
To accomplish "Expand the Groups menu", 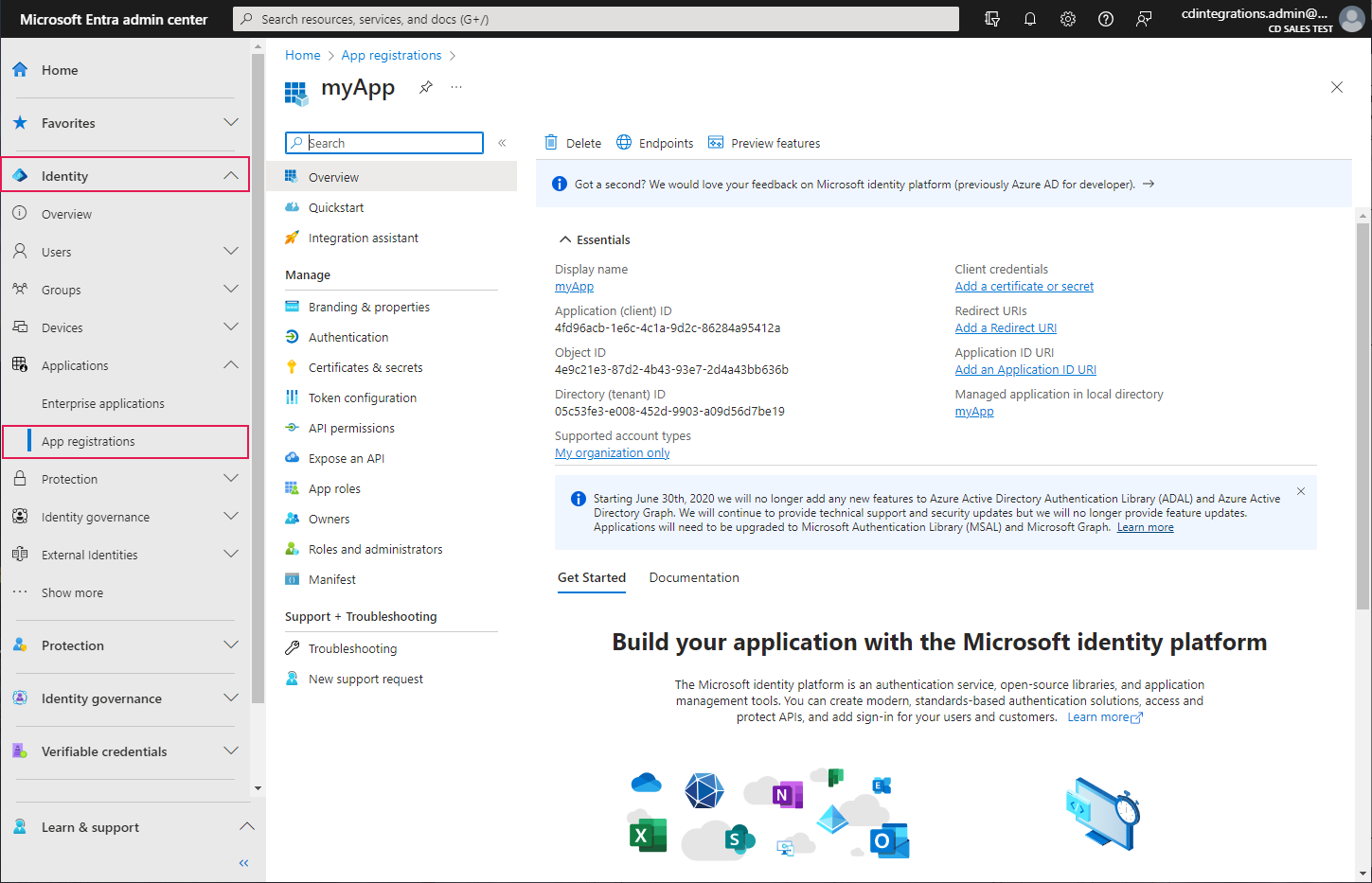I will [230, 289].
